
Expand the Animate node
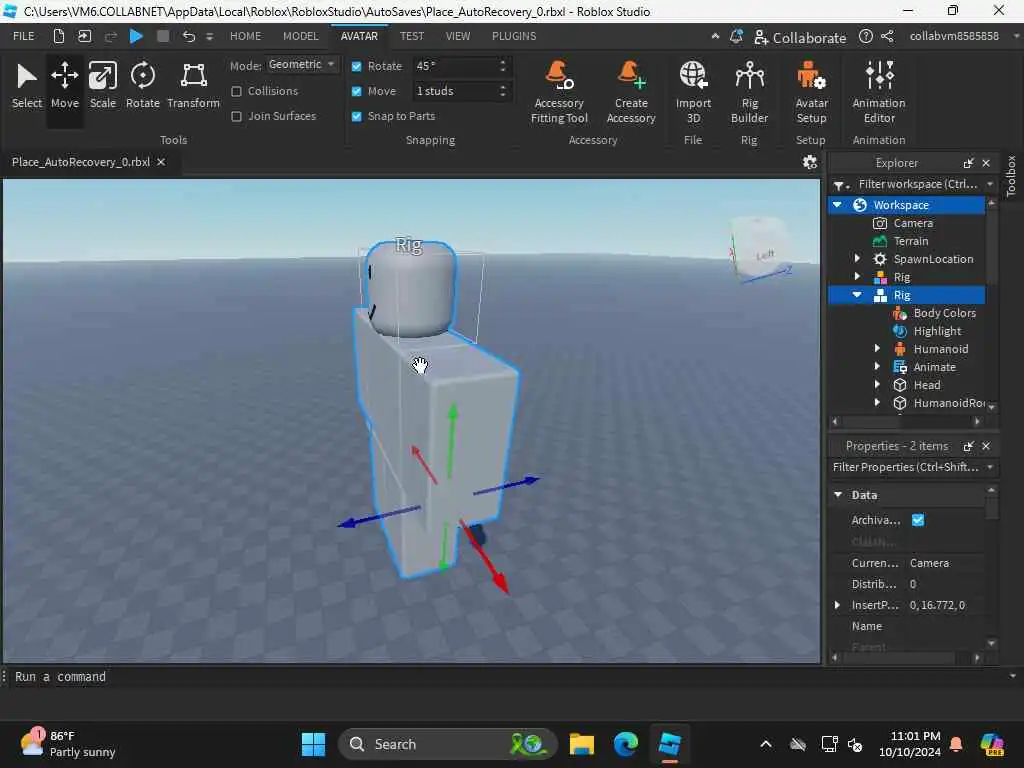877,366
